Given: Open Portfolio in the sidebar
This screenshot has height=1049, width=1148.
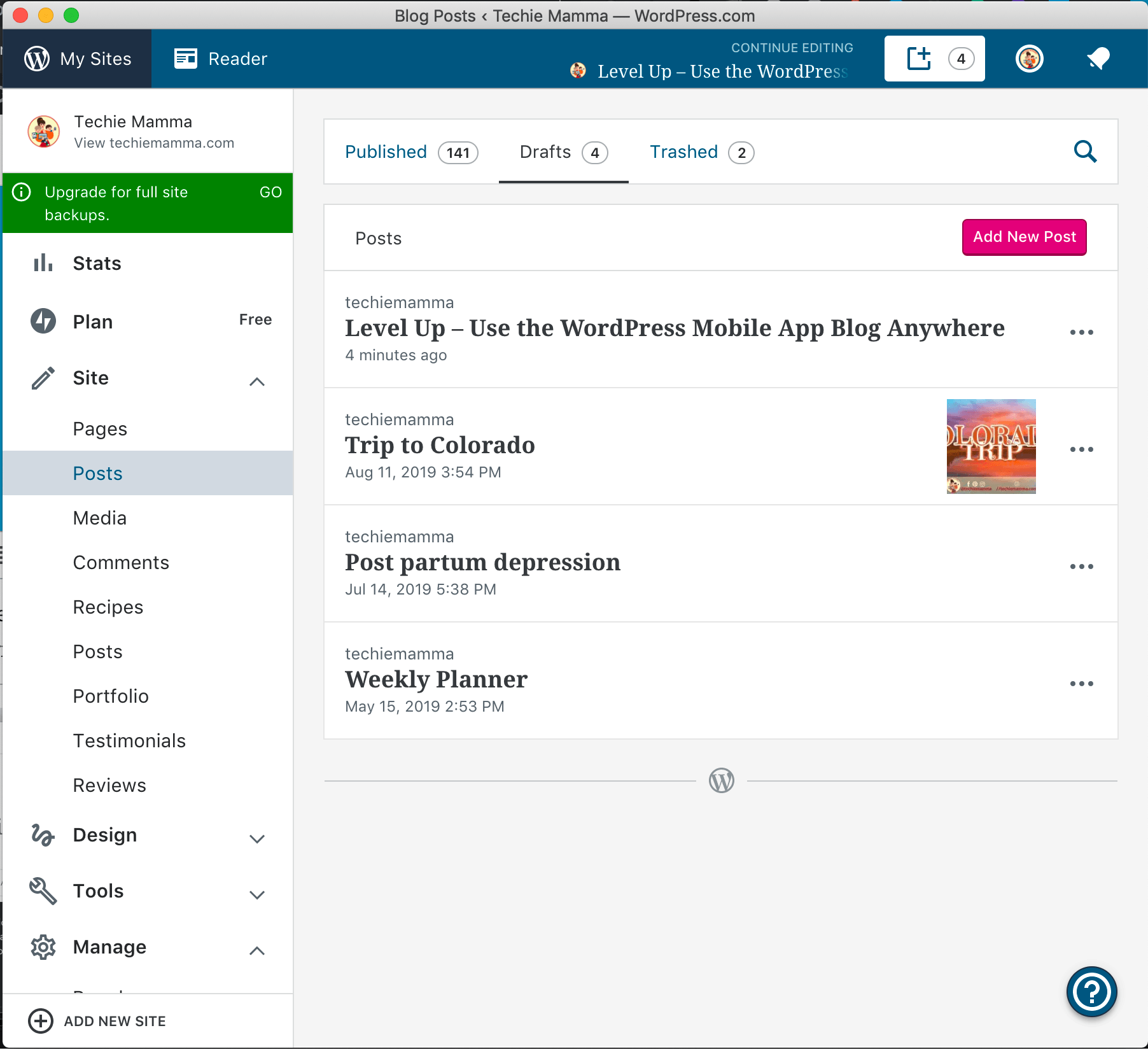Looking at the screenshot, I should click(148, 696).
